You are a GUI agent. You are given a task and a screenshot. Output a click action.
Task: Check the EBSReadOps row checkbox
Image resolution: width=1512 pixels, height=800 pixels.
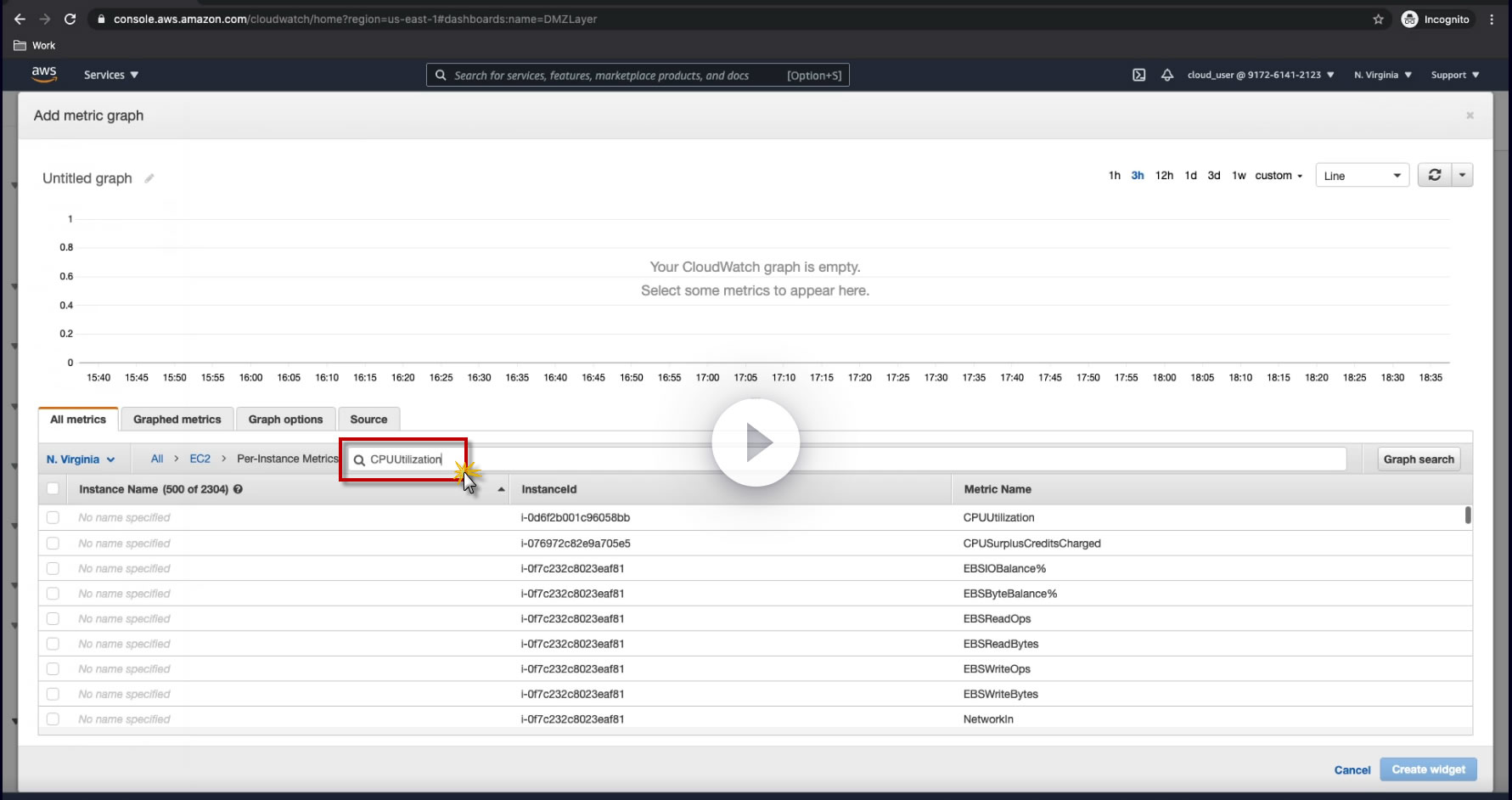(53, 618)
